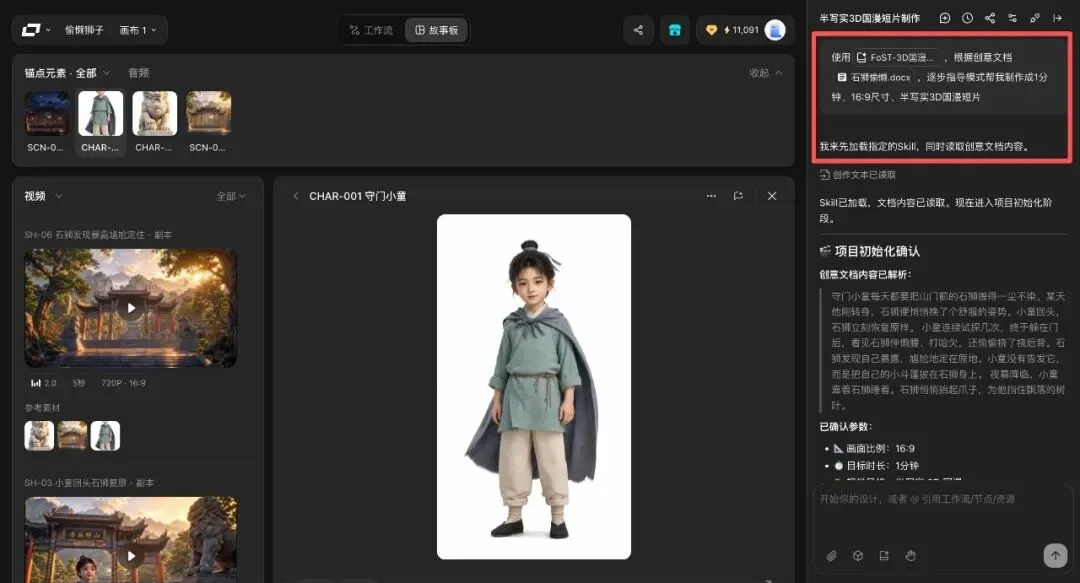The width and height of the screenshot is (1080, 583).
Task: Collapse the chat panel with arrow icon
Action: point(1057,19)
